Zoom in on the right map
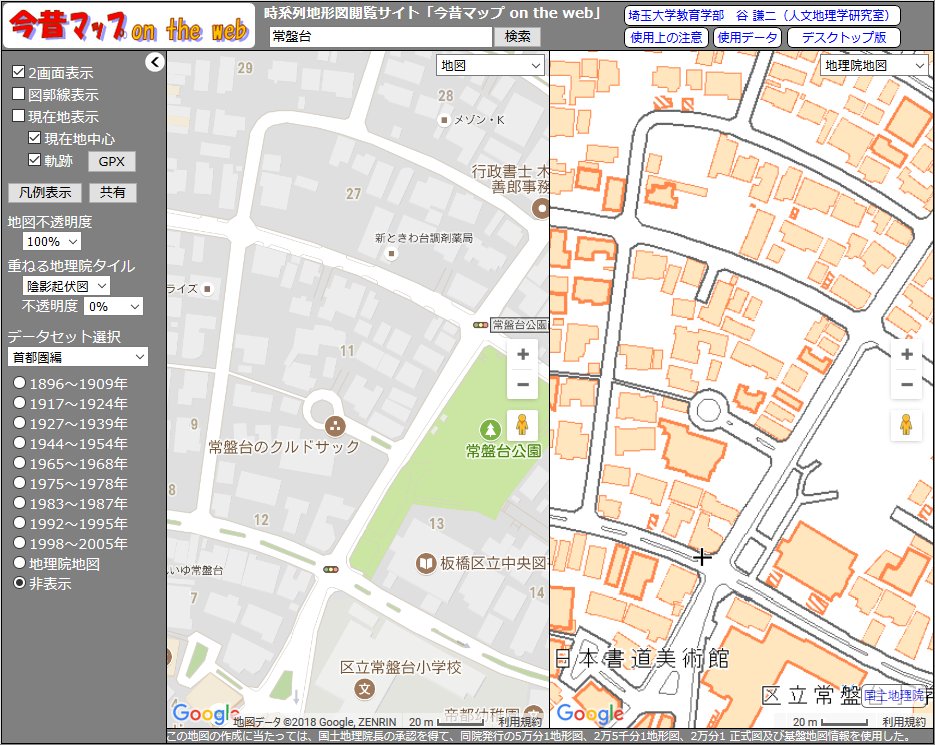935x745 pixels. tap(906, 354)
